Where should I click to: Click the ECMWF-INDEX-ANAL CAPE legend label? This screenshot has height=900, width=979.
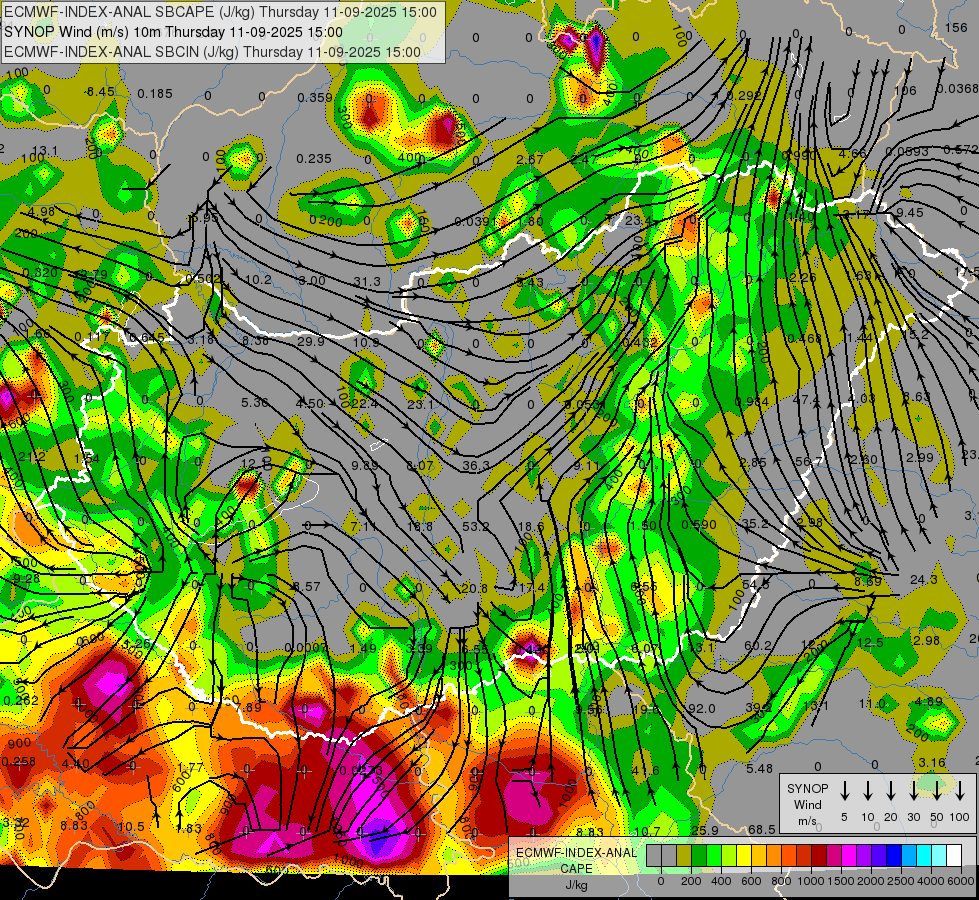(576, 860)
